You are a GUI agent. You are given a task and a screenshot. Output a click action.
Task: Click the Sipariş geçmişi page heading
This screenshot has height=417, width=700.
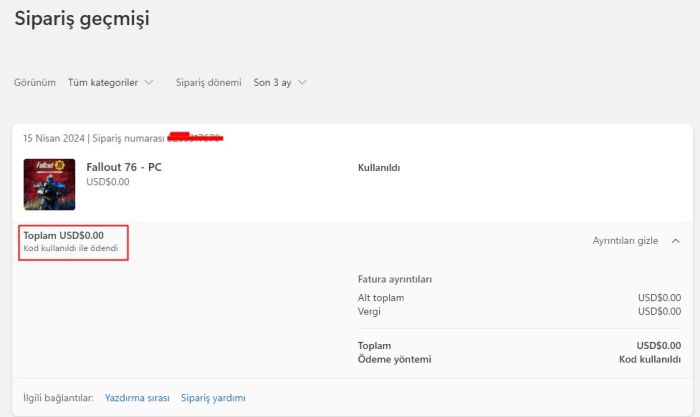[x=83, y=18]
